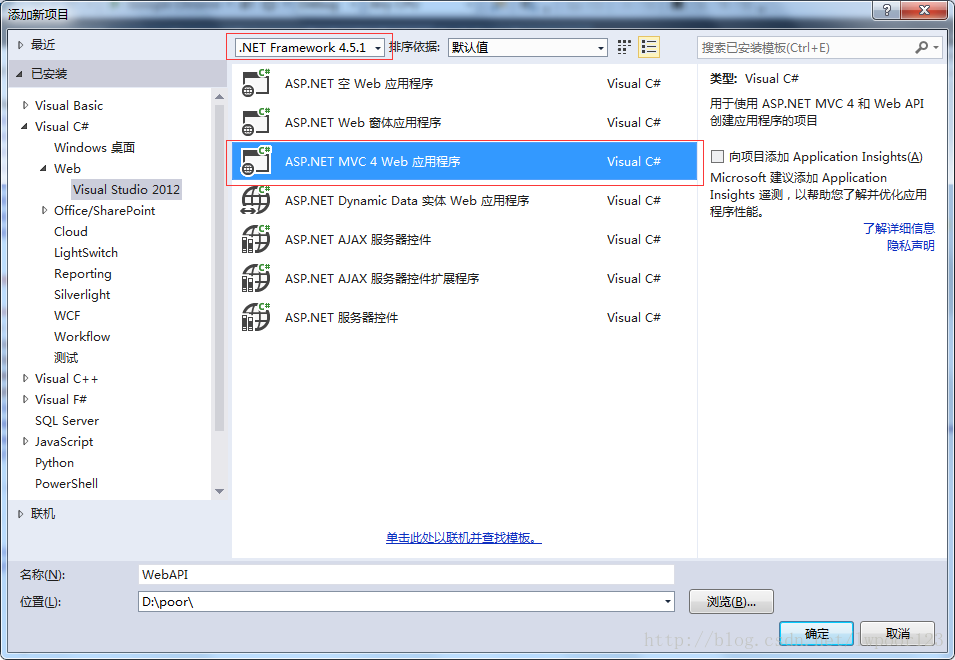Select ASP.NET 空 Web 应用程序 template name
This screenshot has height=660, width=955.
tap(359, 83)
